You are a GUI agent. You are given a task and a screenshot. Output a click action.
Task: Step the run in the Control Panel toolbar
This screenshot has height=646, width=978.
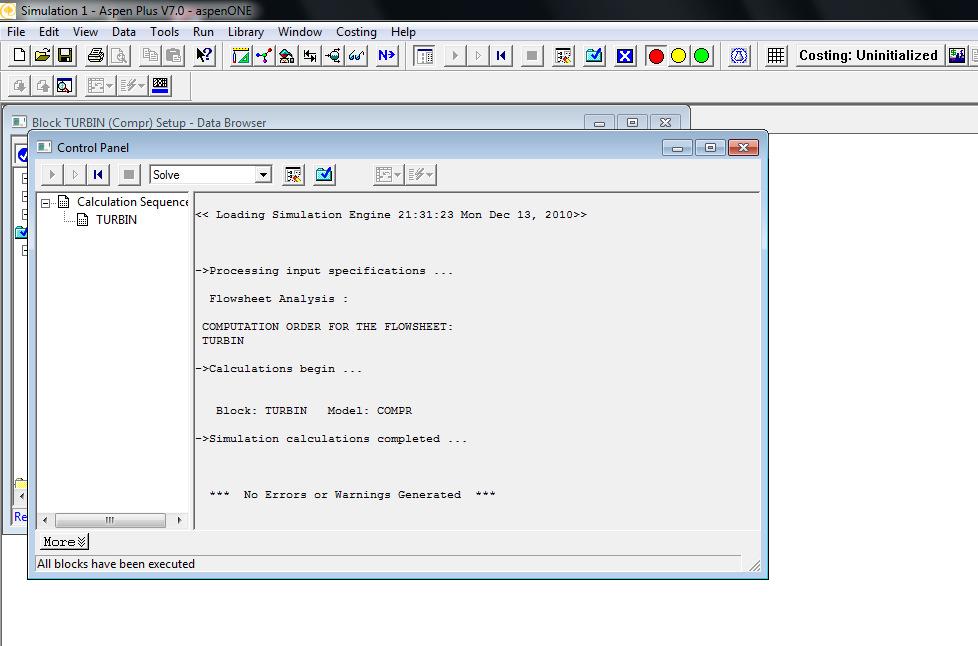tap(75, 175)
